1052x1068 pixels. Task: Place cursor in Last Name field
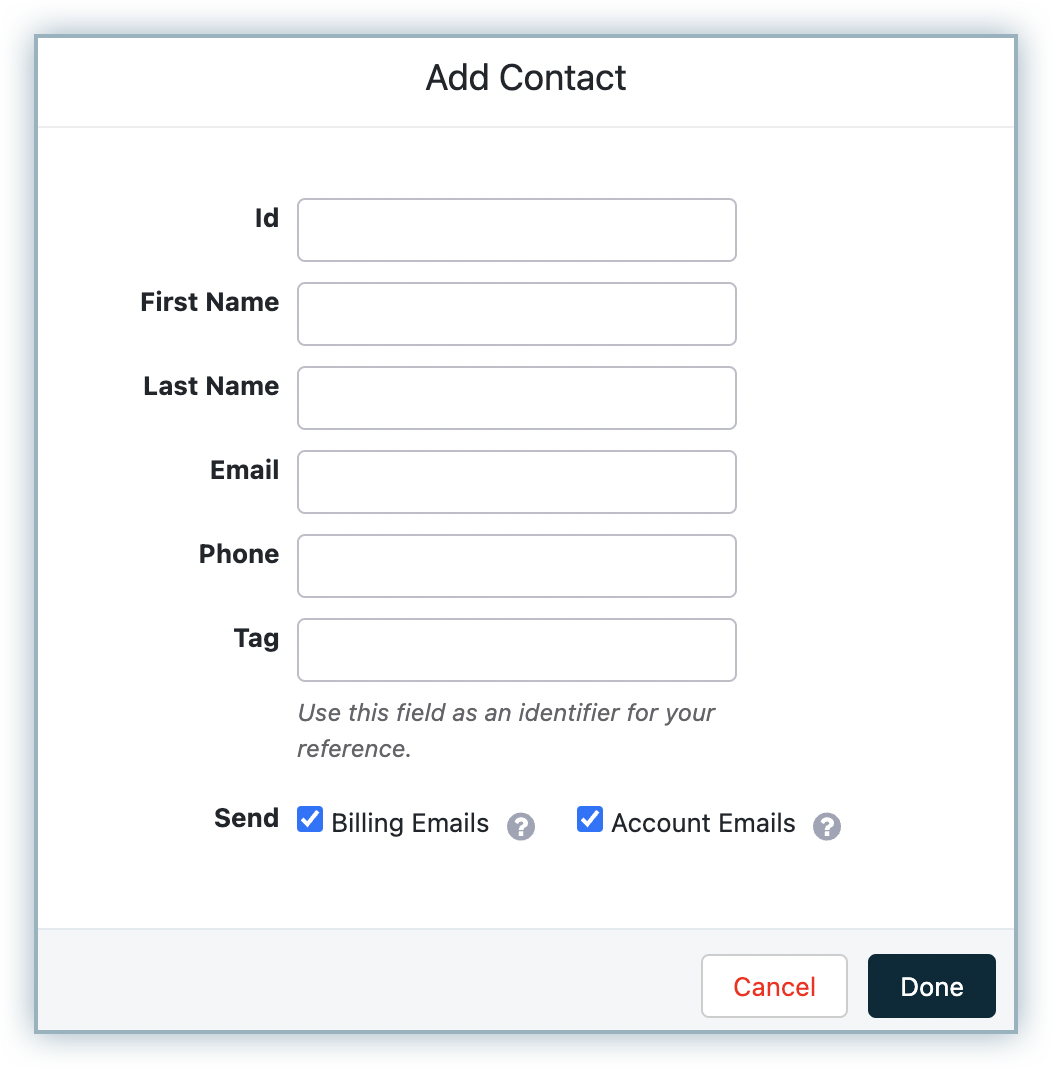click(x=517, y=398)
